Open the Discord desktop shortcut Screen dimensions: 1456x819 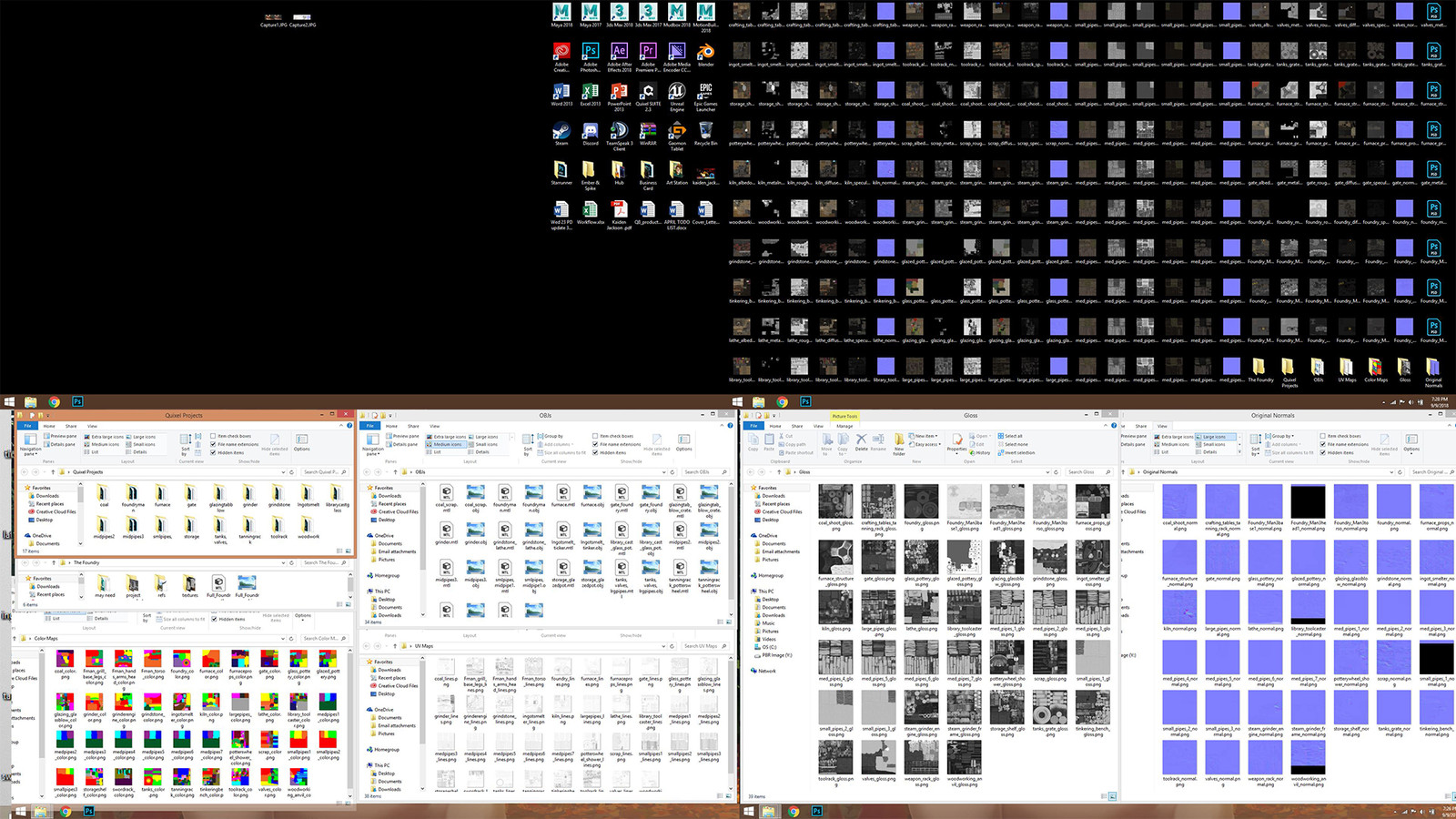click(591, 134)
